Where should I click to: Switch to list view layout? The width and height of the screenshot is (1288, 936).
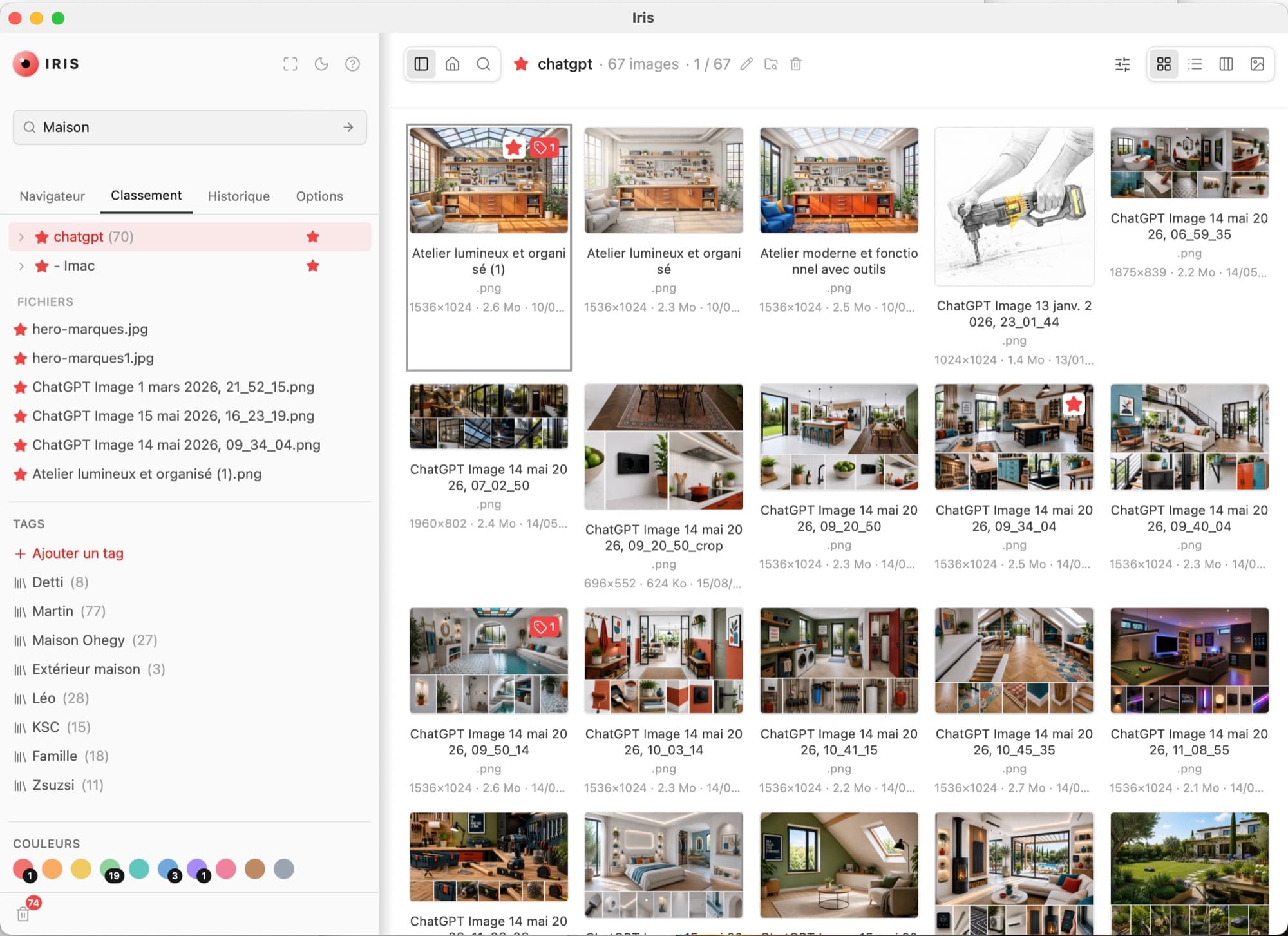coord(1195,64)
